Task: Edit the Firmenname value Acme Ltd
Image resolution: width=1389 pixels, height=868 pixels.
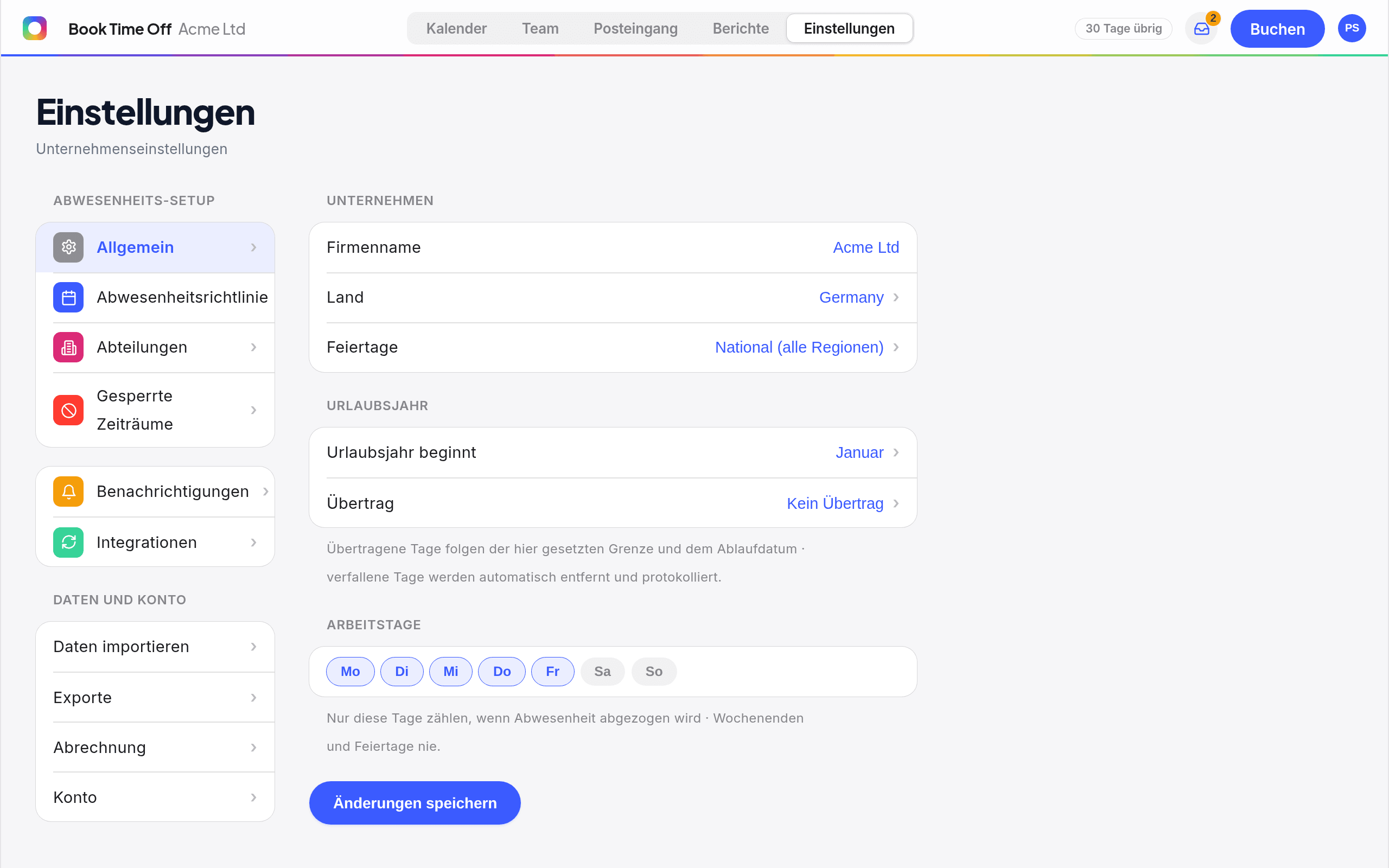Action: click(x=865, y=247)
